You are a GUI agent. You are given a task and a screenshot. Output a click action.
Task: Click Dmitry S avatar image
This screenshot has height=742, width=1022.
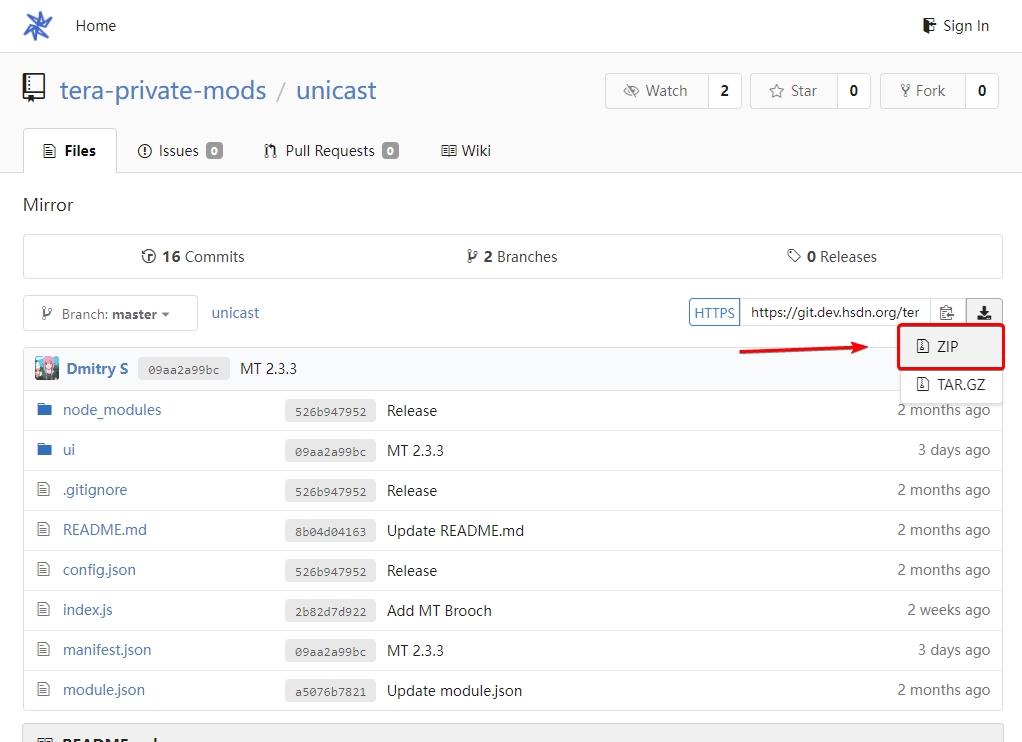[47, 368]
